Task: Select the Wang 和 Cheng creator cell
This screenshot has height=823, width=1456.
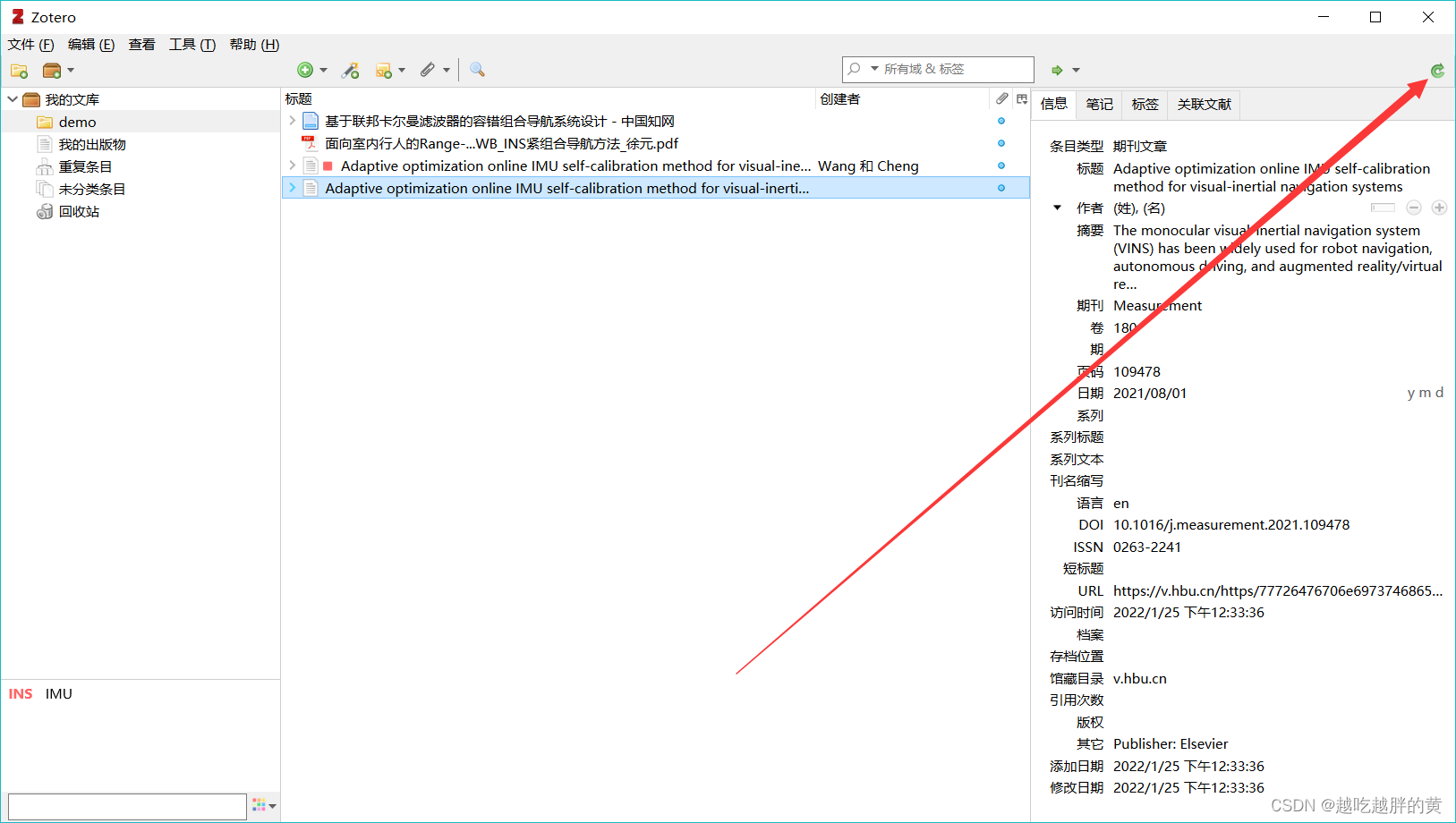Action: pos(868,165)
